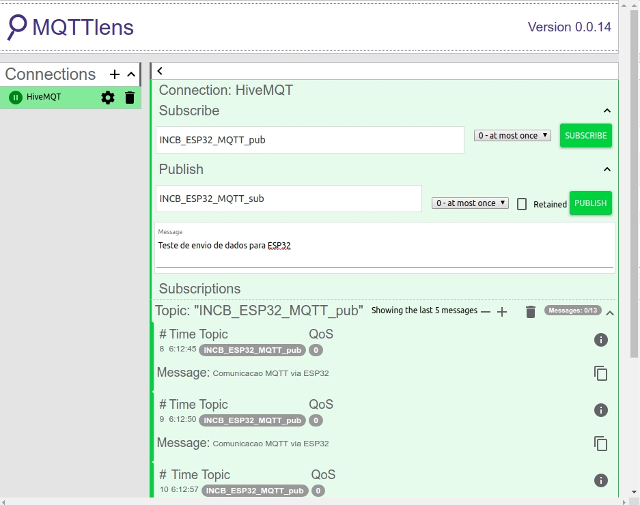Copy message 8 content
The width and height of the screenshot is (640, 505).
coord(601,374)
